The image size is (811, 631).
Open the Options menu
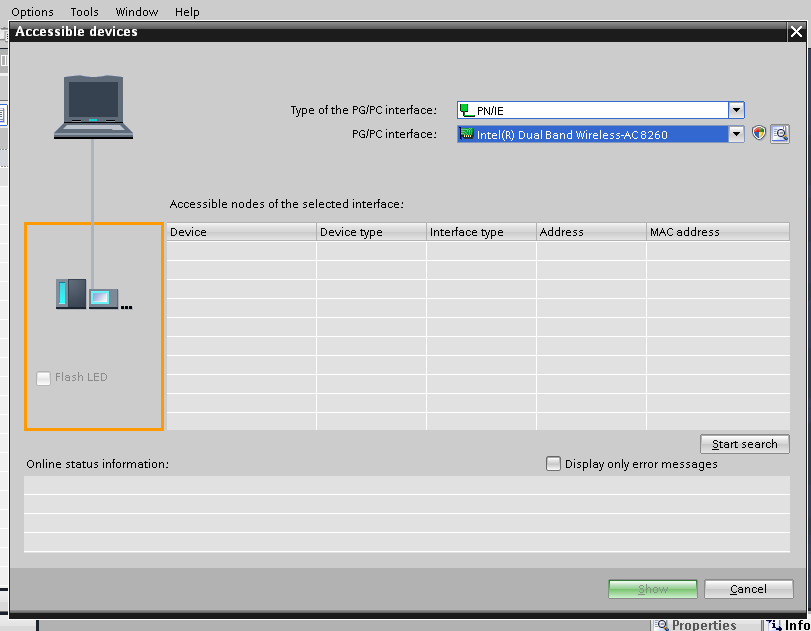32,11
